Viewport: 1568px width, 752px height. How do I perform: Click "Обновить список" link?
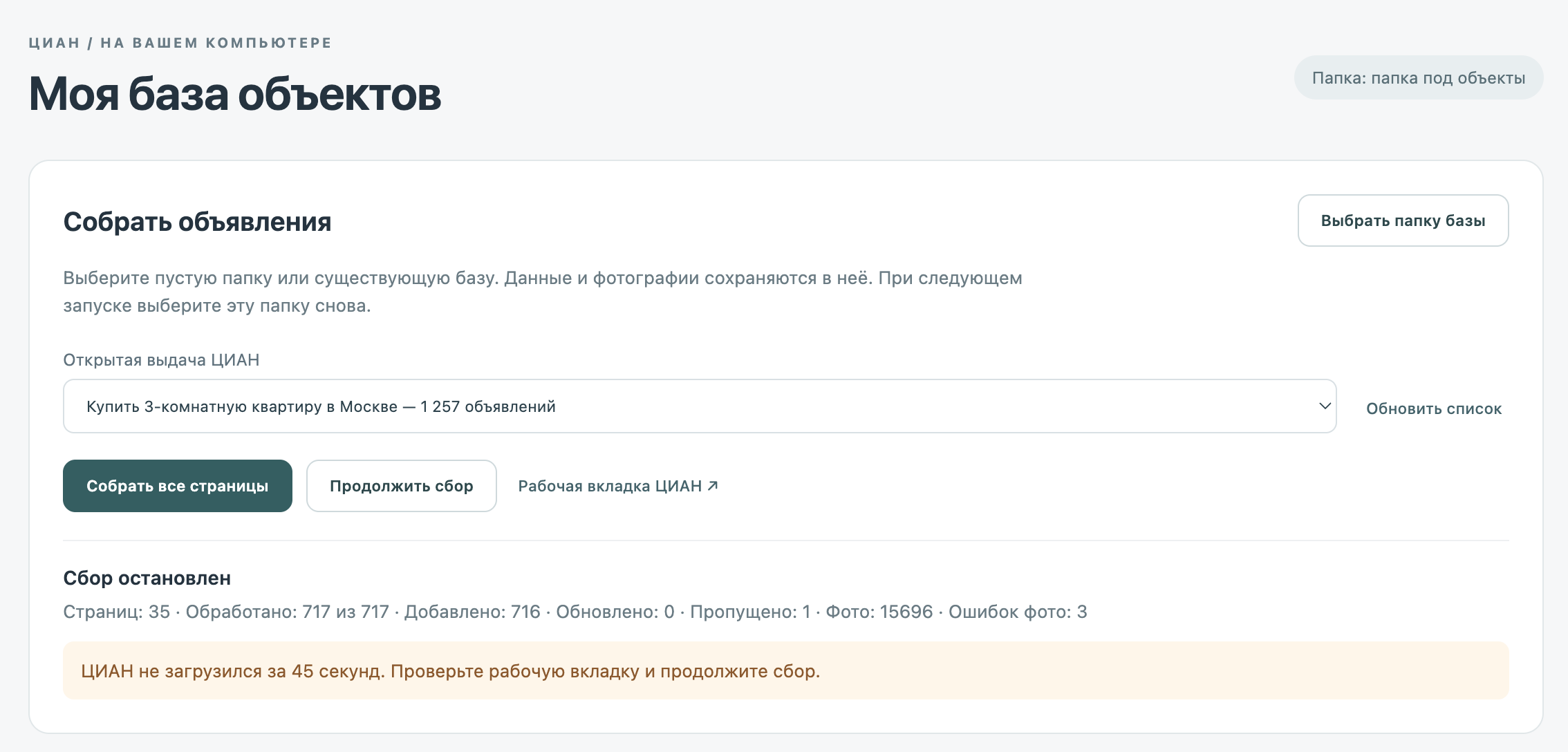coord(1434,408)
